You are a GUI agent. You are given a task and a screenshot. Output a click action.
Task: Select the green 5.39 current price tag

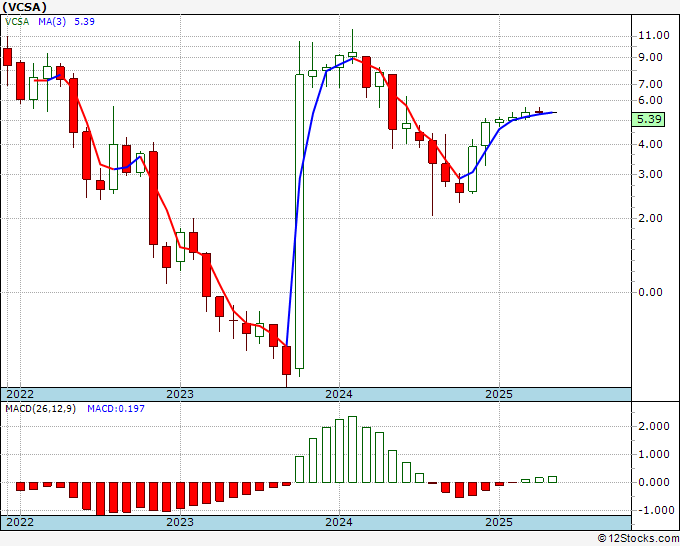(x=648, y=119)
